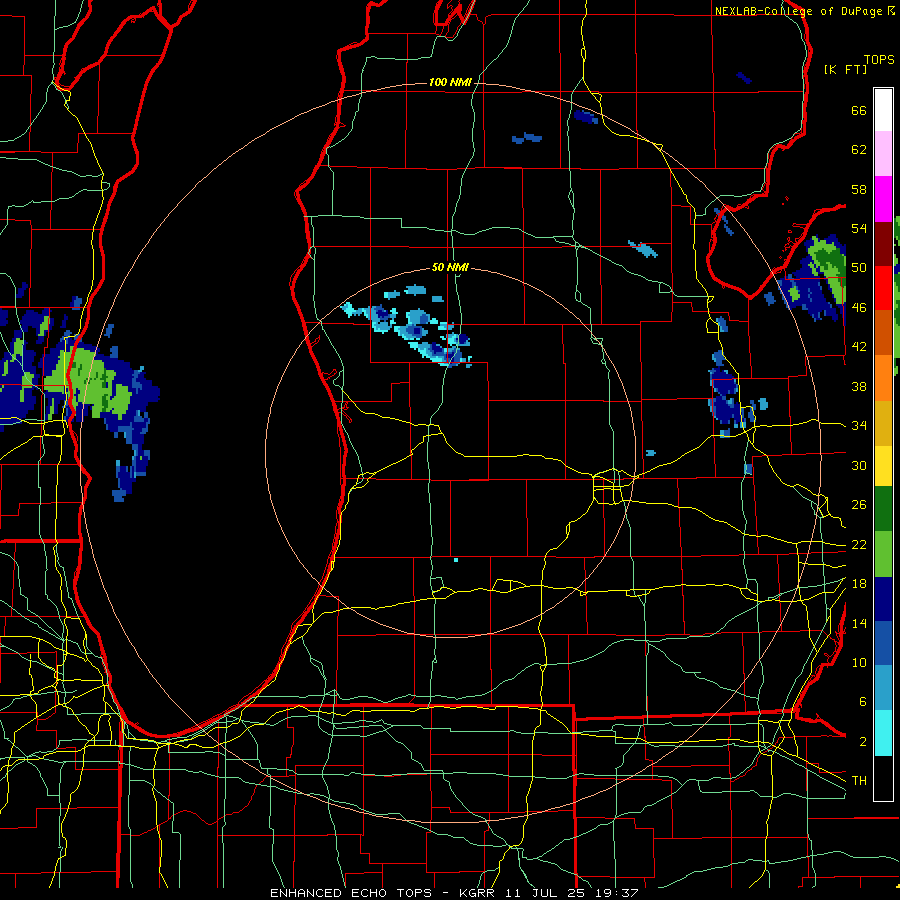Image resolution: width=900 pixels, height=900 pixels.
Task: Click the black TH swatch in the legend
Action: coord(883,778)
